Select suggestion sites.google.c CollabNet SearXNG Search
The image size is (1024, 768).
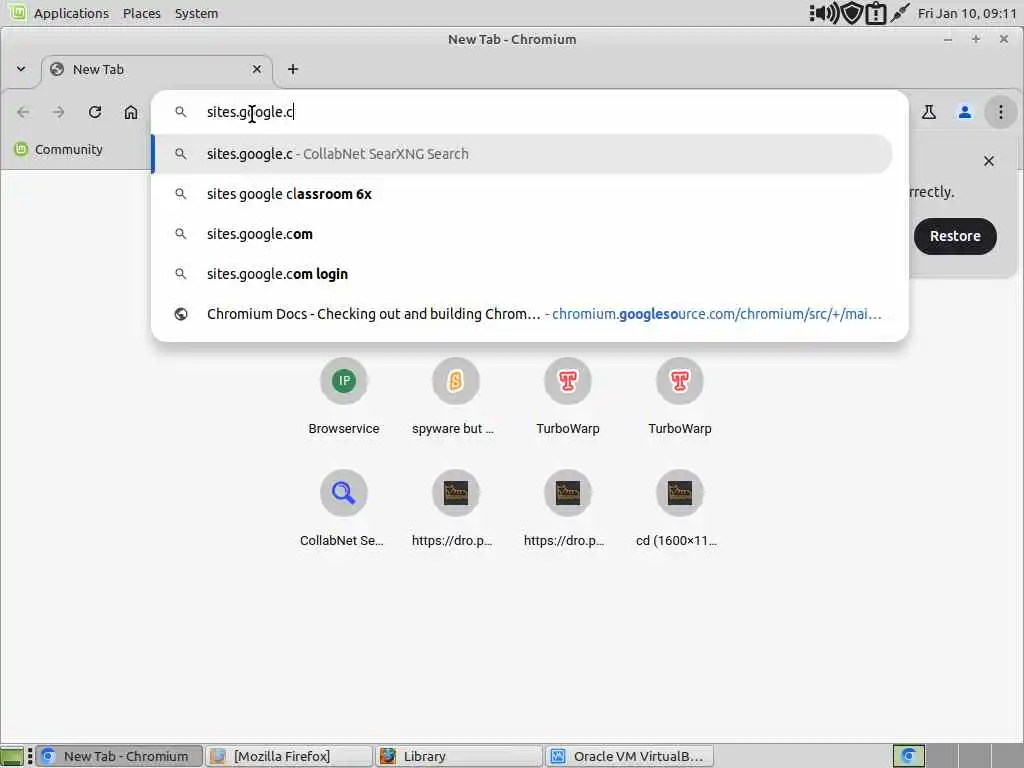[522, 154]
